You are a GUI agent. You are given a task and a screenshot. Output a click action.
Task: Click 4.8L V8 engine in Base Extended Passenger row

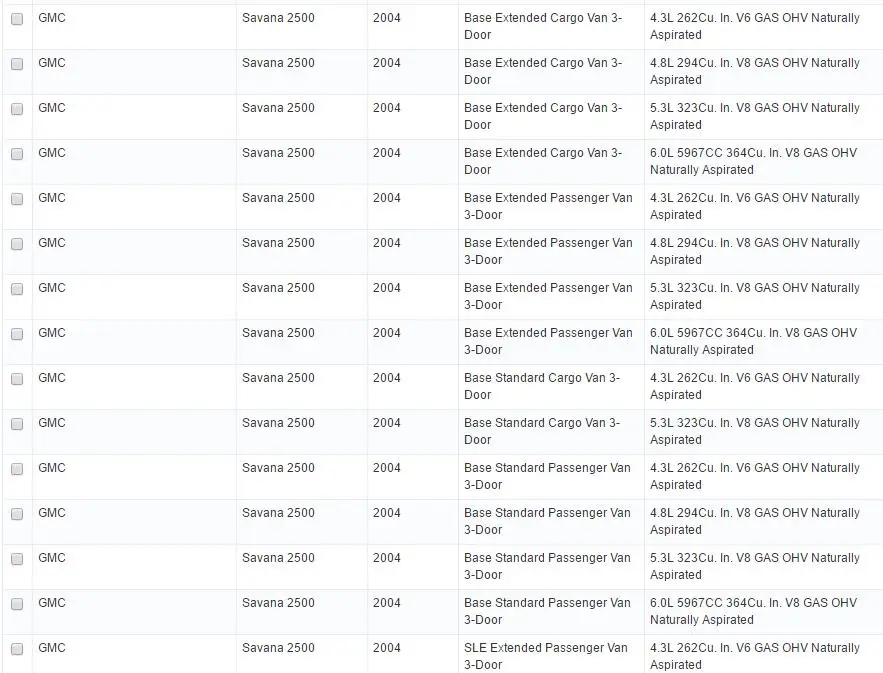pyautogui.click(x=755, y=252)
